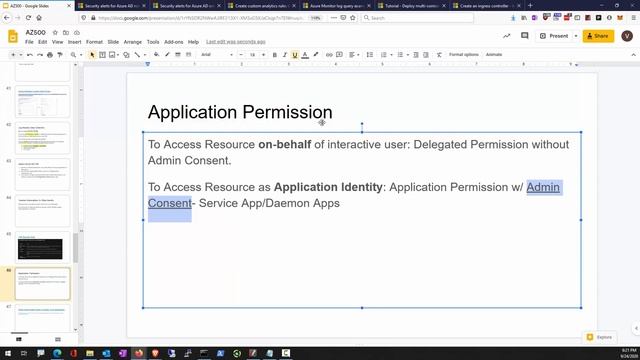Click the Undo arrow in the toolbar

tap(30, 55)
